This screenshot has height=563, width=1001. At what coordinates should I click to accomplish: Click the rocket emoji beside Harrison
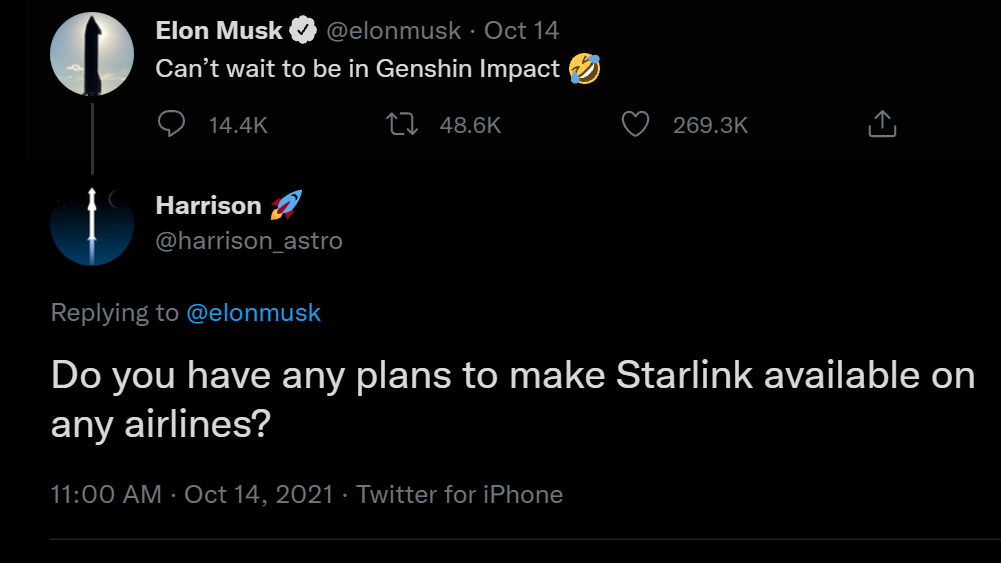[x=286, y=206]
